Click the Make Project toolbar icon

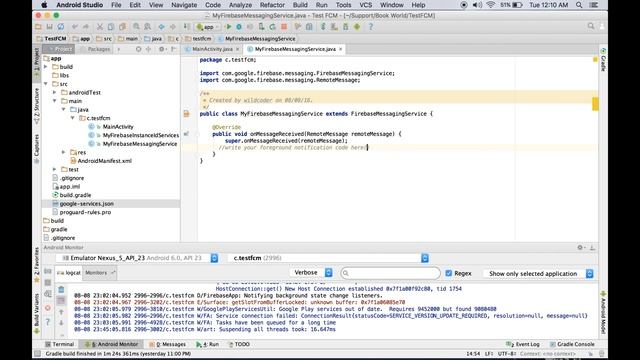coord(187,27)
